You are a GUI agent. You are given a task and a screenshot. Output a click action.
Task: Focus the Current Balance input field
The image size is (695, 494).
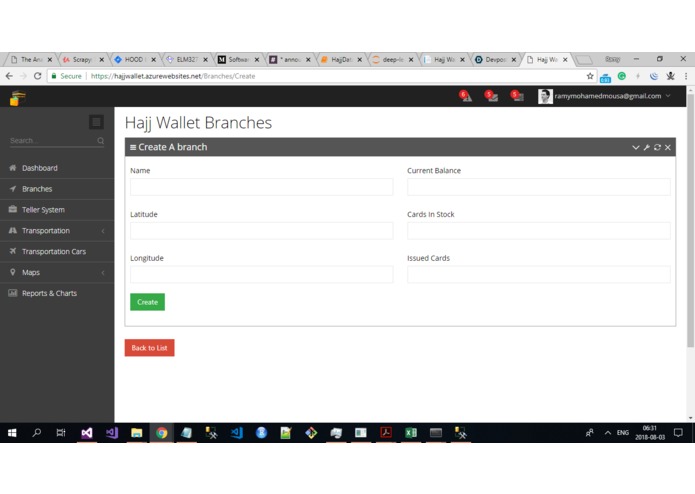point(539,187)
